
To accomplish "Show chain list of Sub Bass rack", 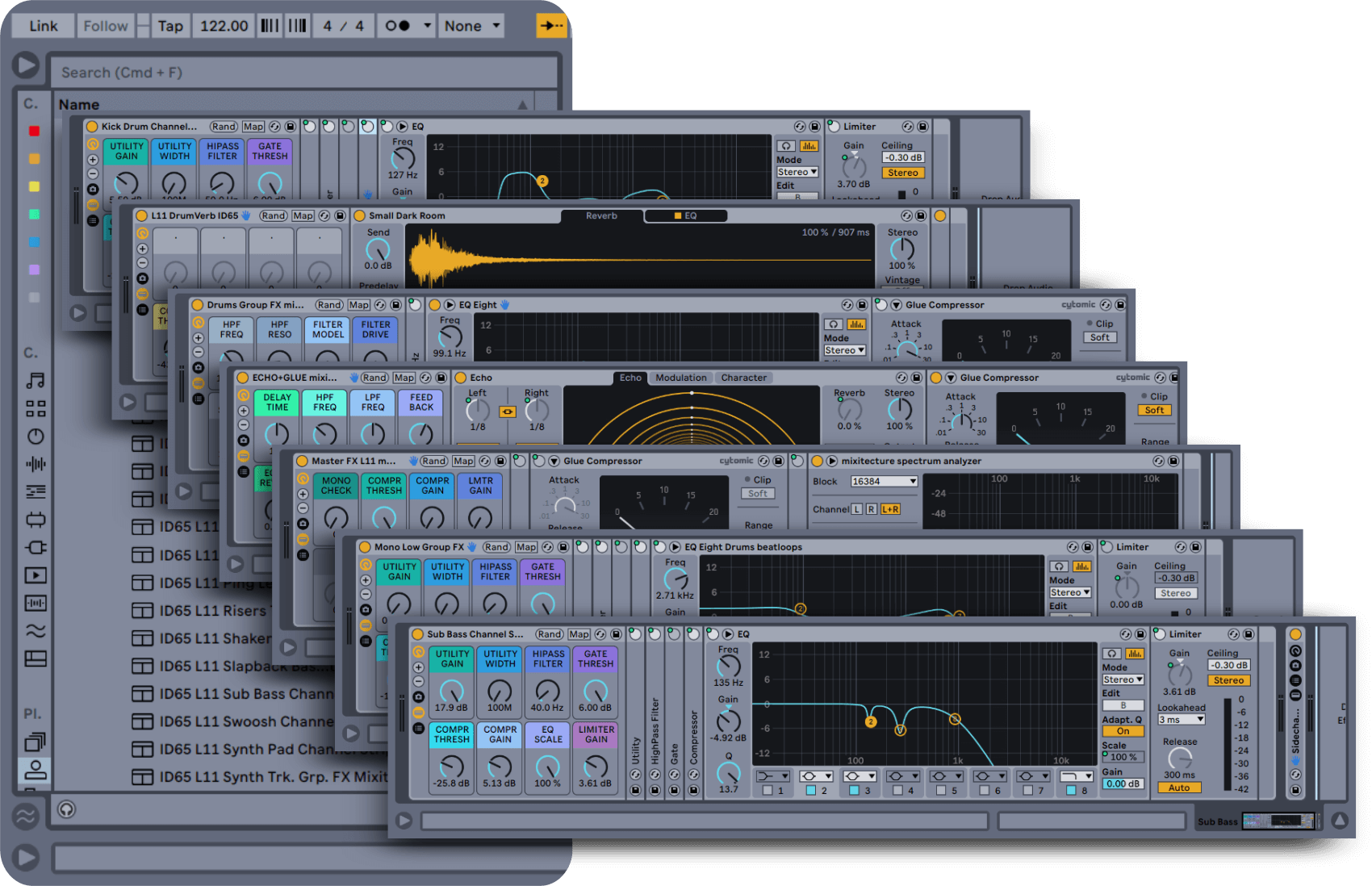I will pyautogui.click(x=418, y=728).
